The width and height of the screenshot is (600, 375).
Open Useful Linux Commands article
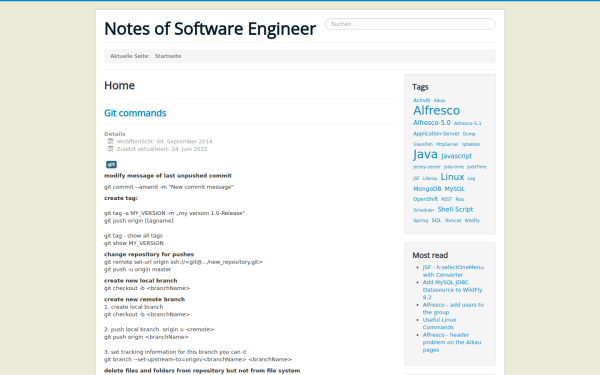pos(439,323)
